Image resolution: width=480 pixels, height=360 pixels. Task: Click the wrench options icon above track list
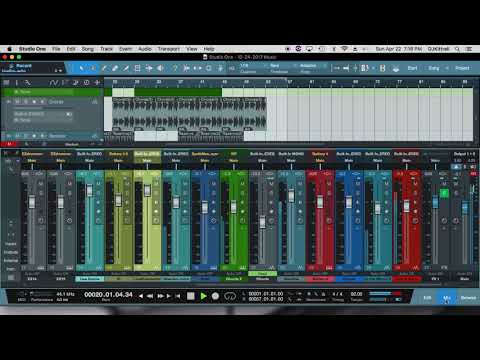point(28,82)
